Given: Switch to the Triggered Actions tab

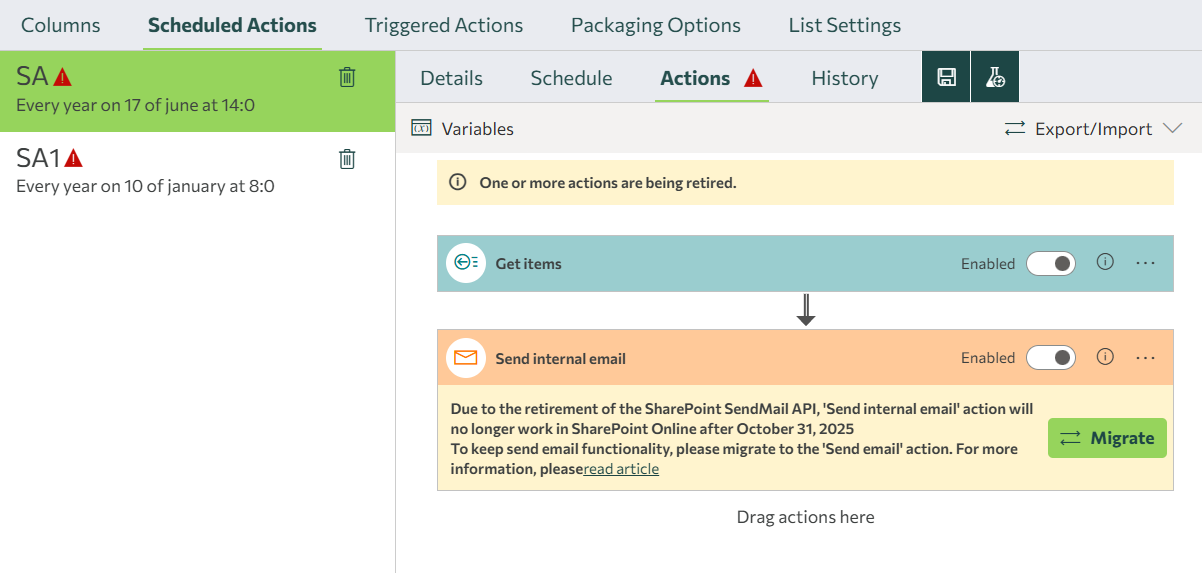Looking at the screenshot, I should (x=444, y=25).
